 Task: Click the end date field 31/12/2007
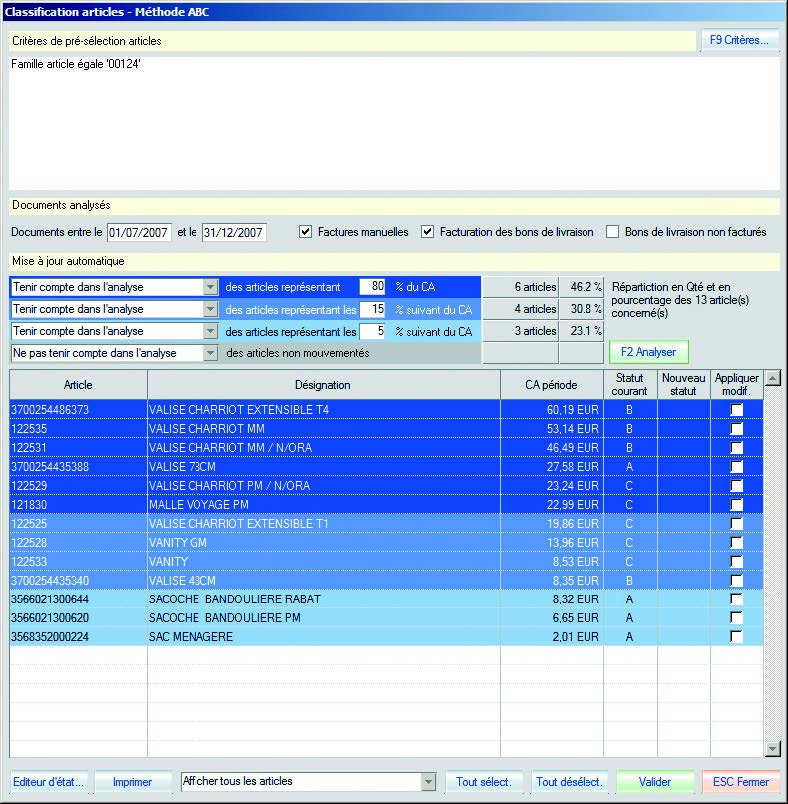234,232
